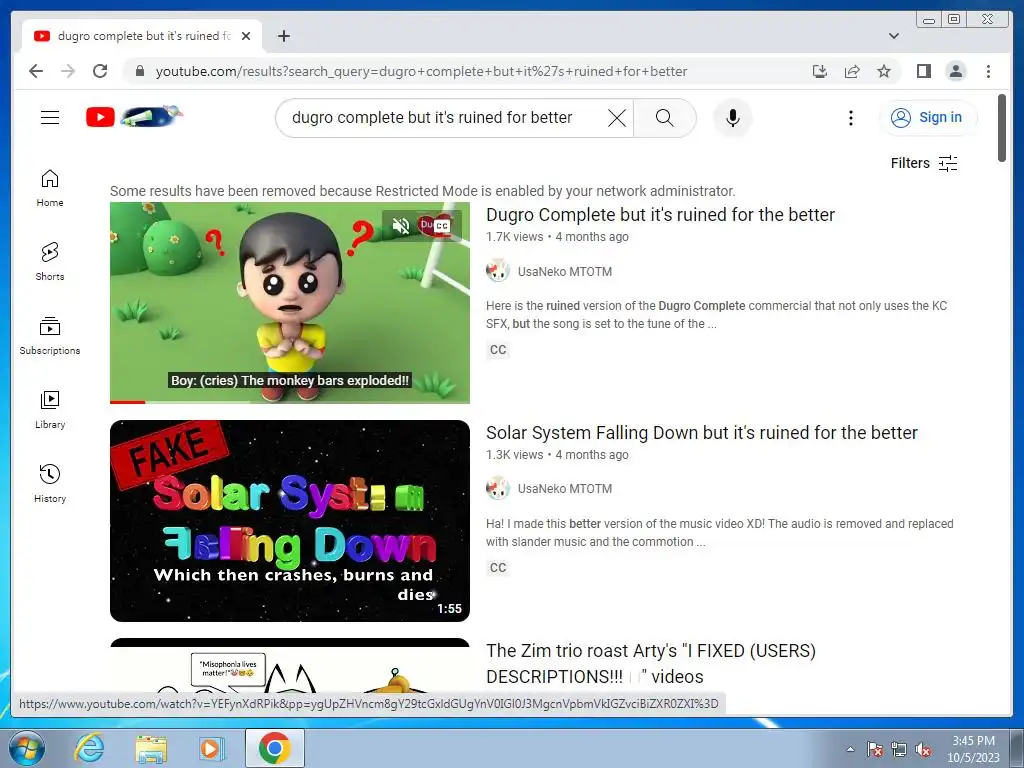
Task: Toggle the Chrome side panel
Action: point(923,71)
